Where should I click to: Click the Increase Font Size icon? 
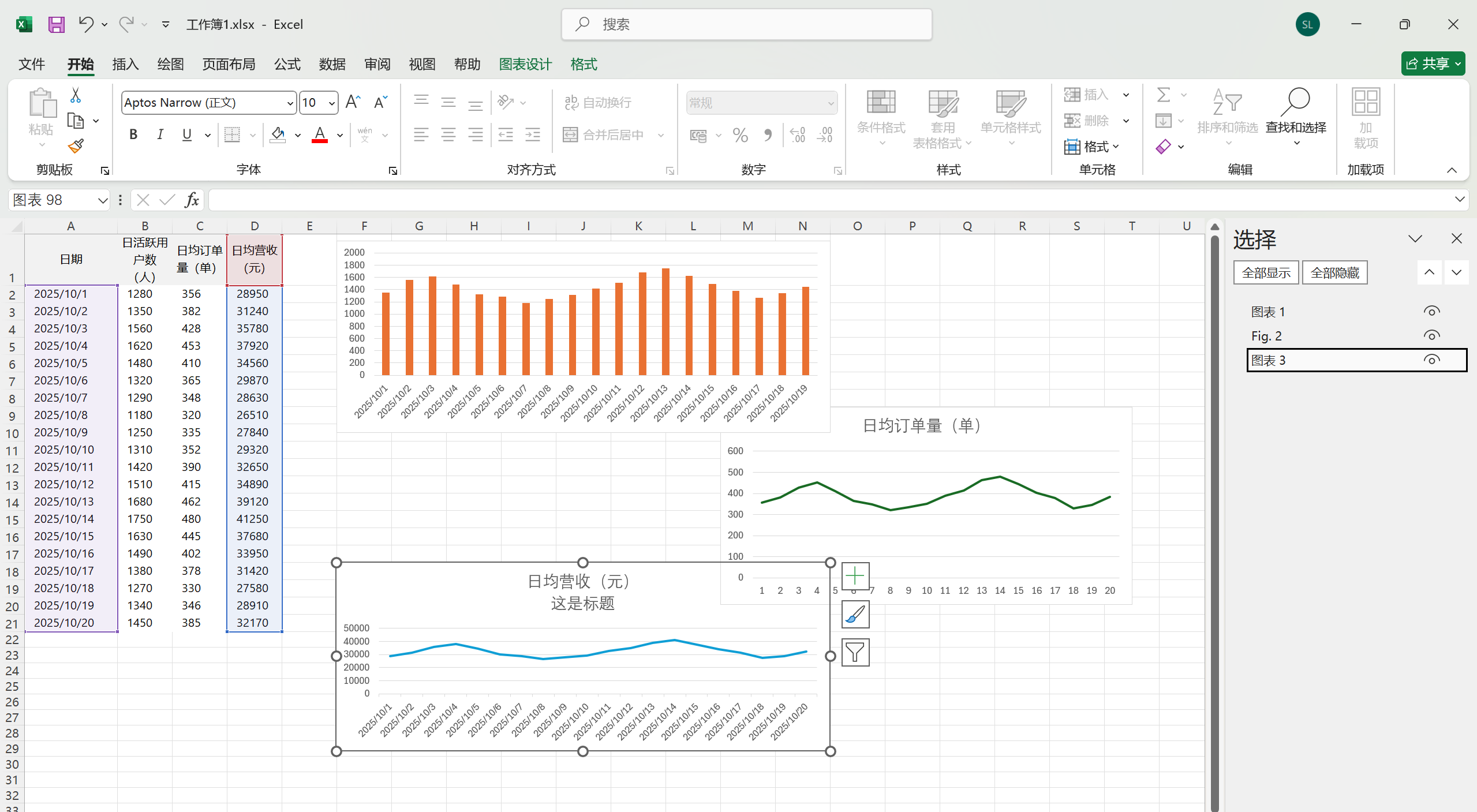[x=353, y=103]
